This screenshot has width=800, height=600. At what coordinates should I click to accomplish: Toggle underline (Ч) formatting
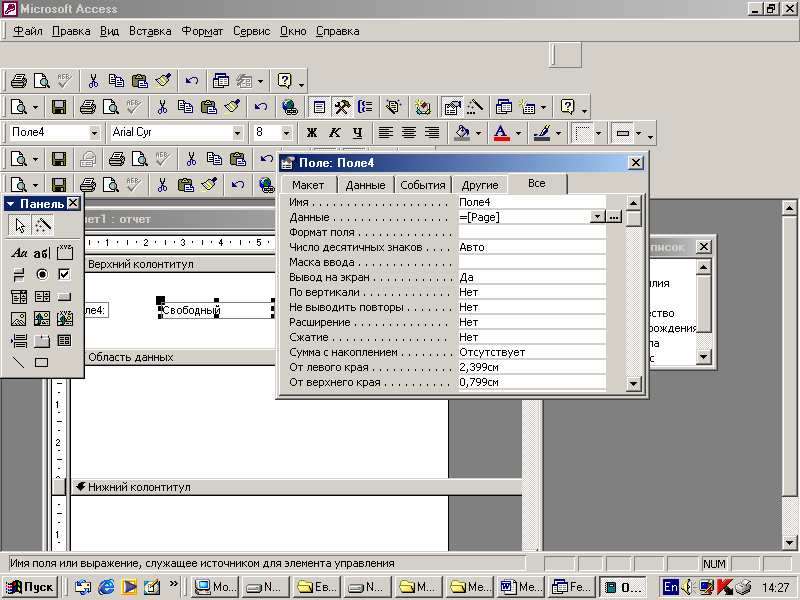(x=357, y=133)
